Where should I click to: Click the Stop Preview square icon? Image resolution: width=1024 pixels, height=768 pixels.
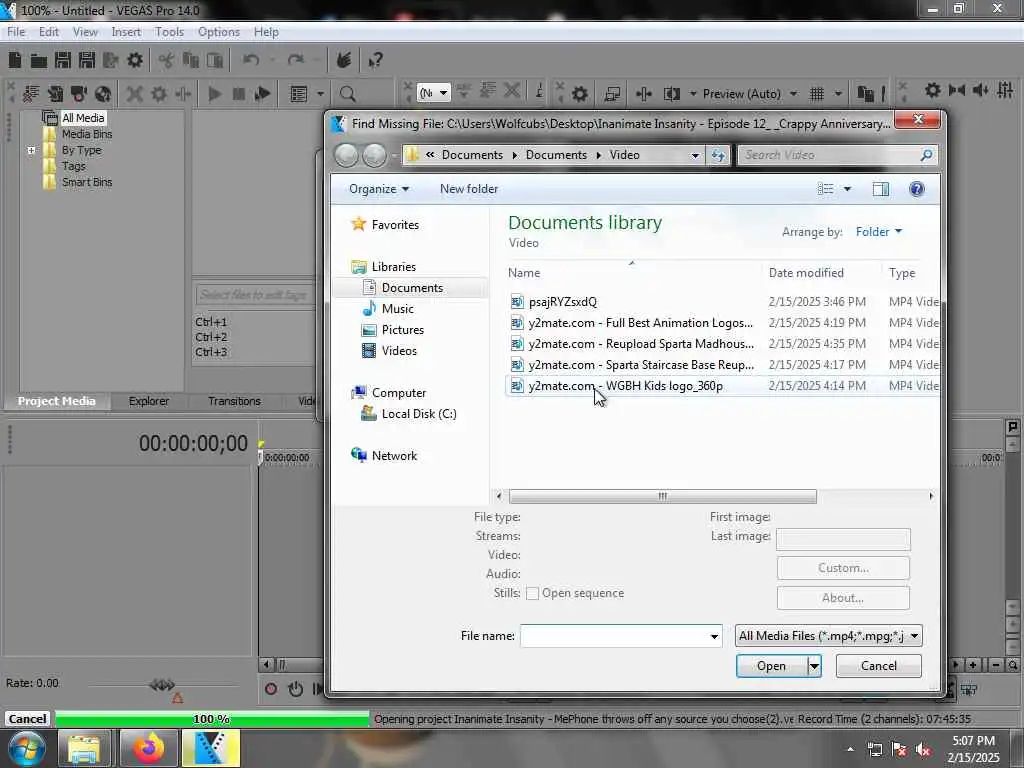click(x=238, y=94)
